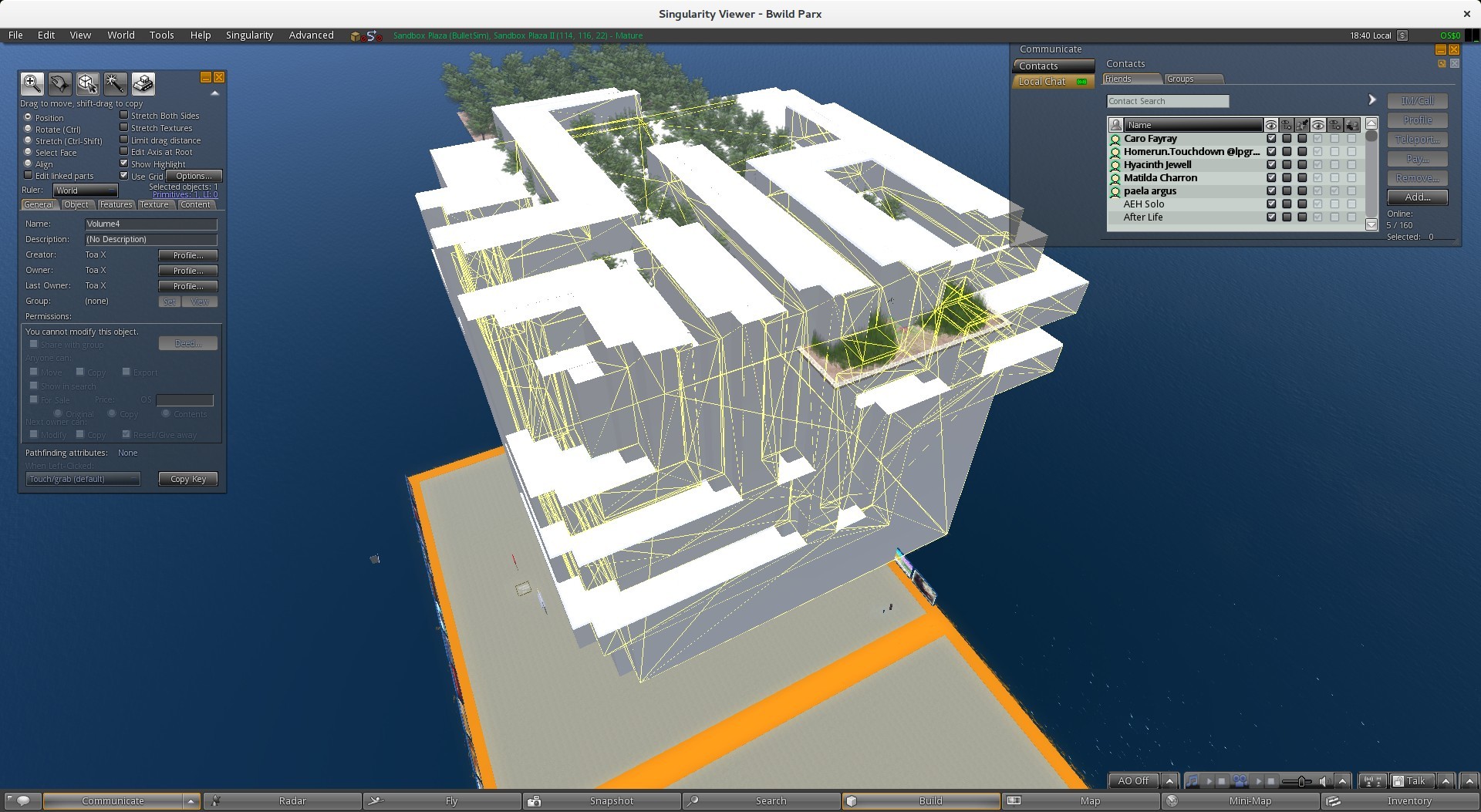Toggle Limit drag distance checkbox
Viewport: 1481px width, 812px height.
pyautogui.click(x=123, y=140)
